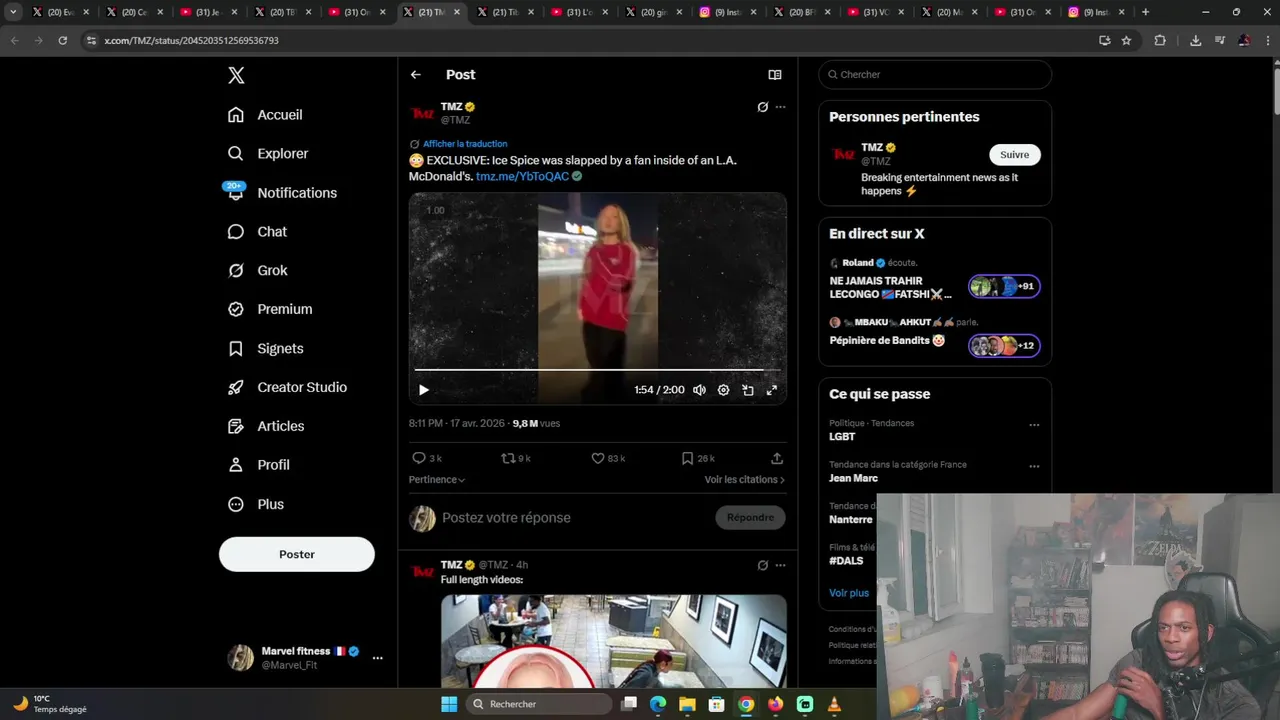1280x720 pixels.
Task: Open Chrome downloads
Action: [1195, 41]
